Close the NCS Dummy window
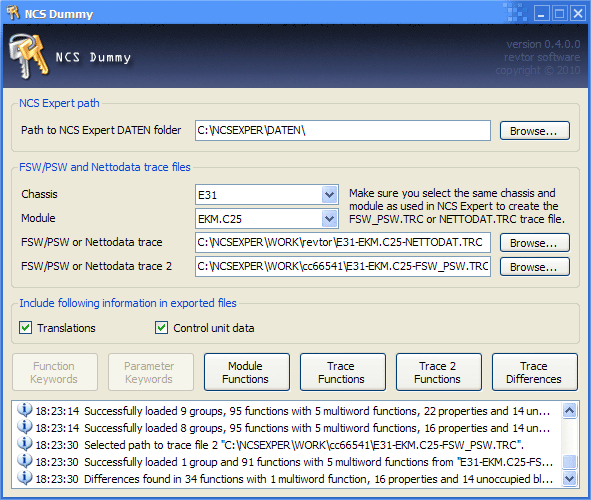This screenshot has width=591, height=500. [x=577, y=14]
